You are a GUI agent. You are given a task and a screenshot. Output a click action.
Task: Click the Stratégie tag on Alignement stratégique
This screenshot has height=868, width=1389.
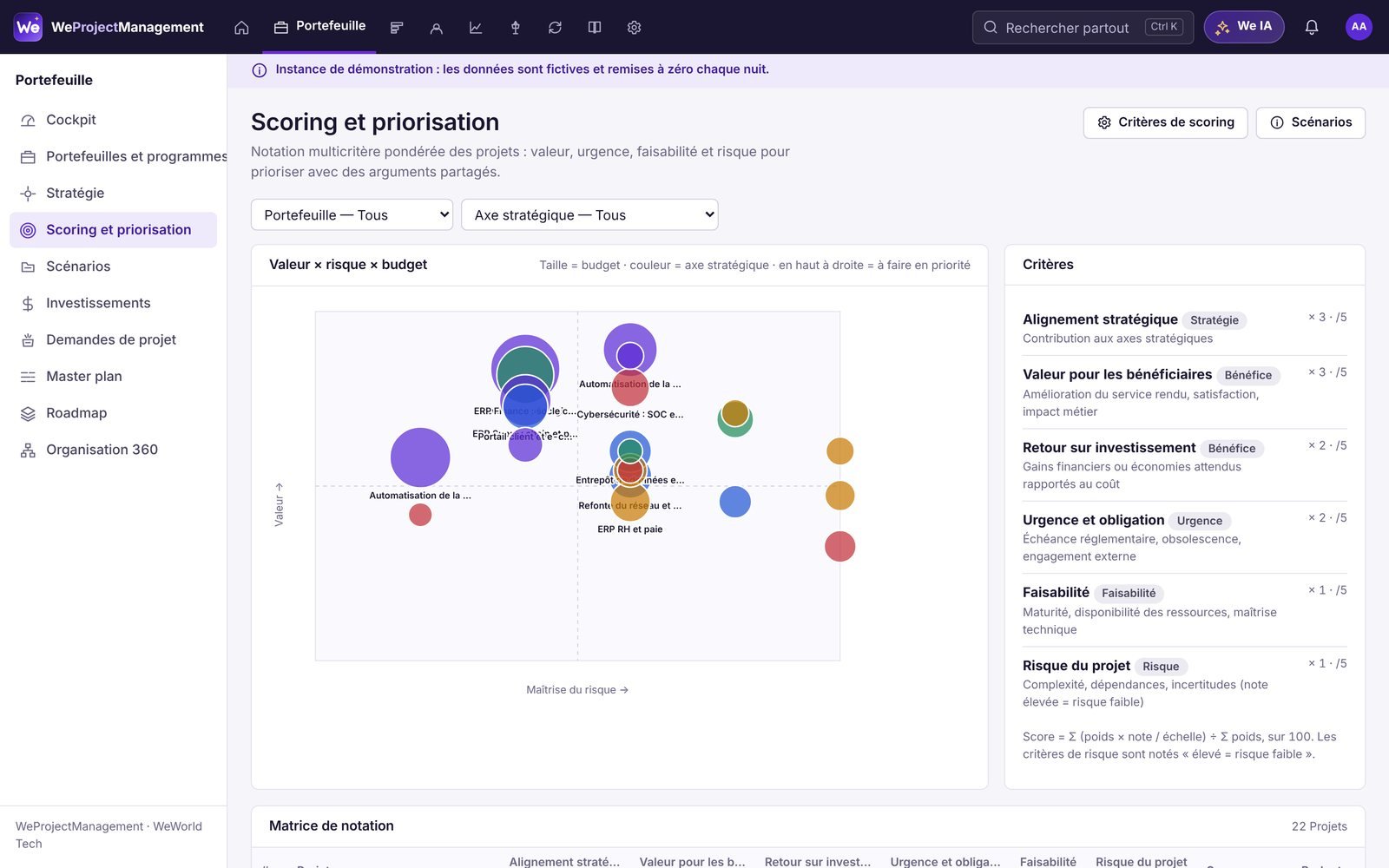(1215, 320)
